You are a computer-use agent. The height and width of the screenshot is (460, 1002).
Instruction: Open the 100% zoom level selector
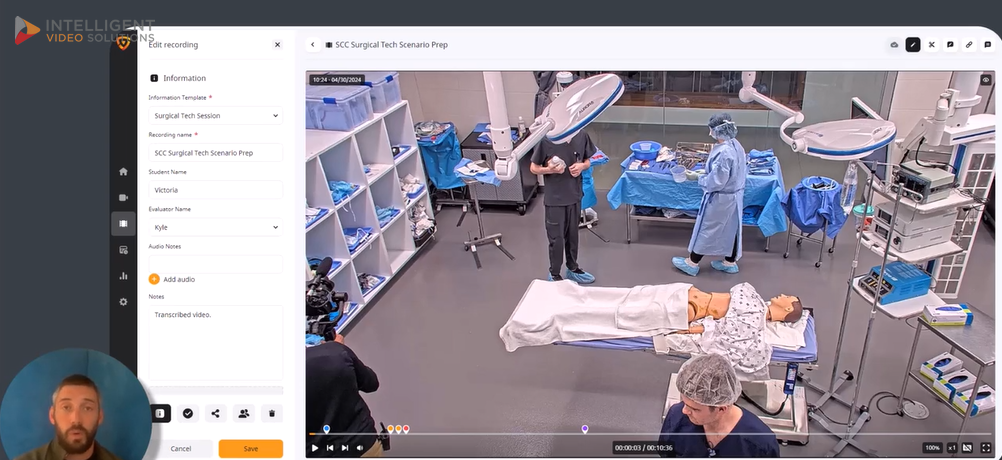pos(932,448)
